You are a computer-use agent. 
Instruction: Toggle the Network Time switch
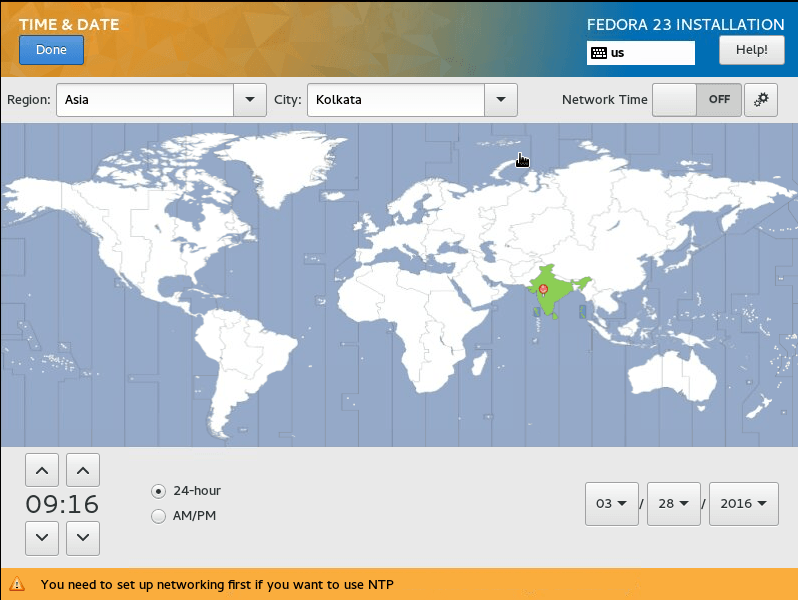click(x=697, y=100)
